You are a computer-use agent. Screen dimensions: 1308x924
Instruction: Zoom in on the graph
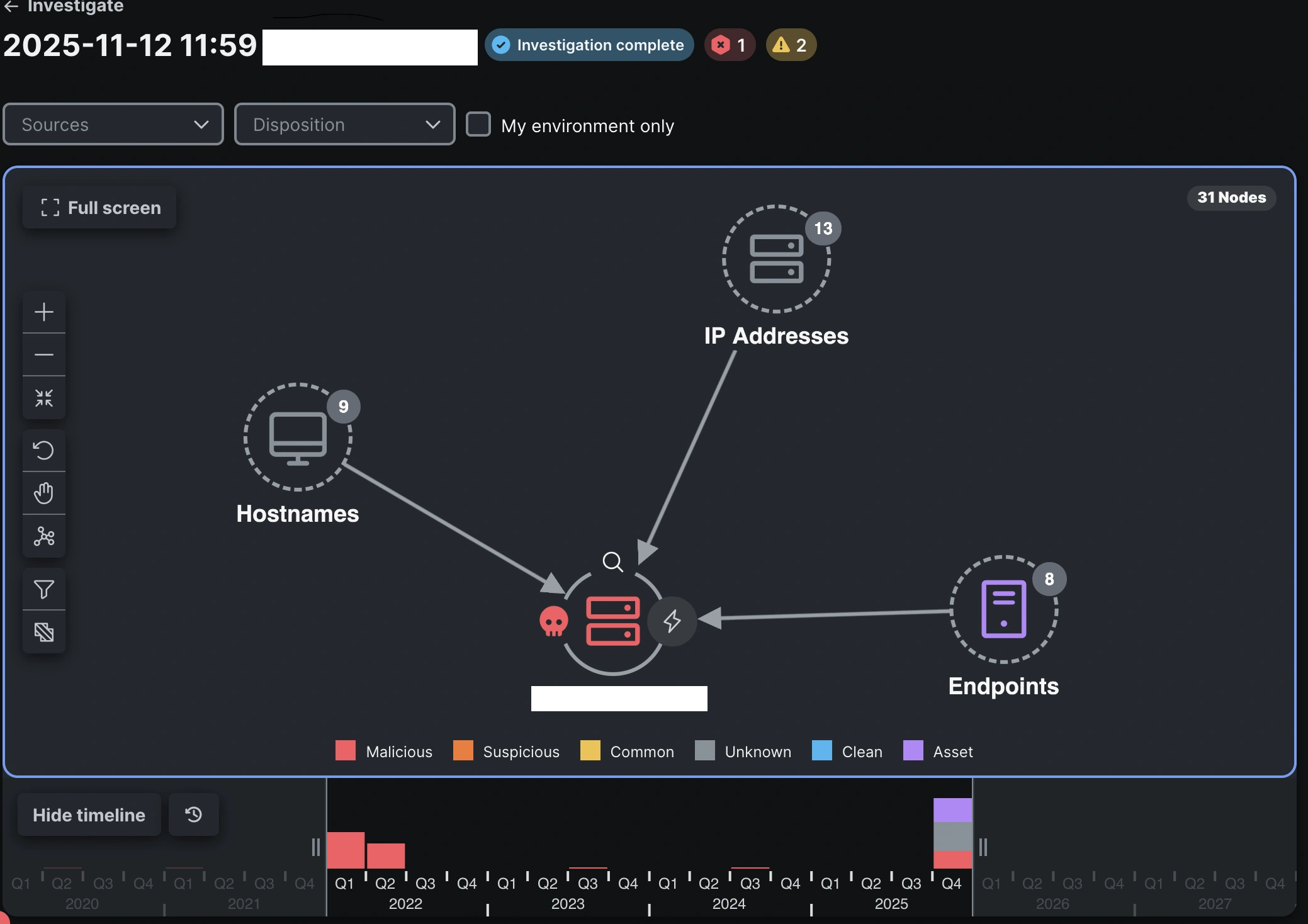44,311
